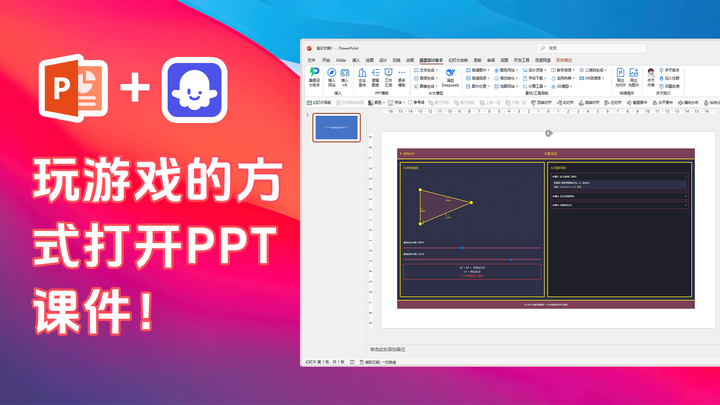The image size is (720, 405).
Task: Click the 逻辑图表 template icon
Action: [375, 74]
